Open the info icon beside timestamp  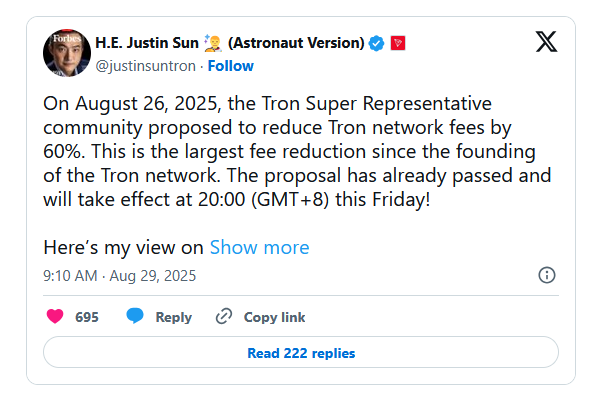[546, 275]
